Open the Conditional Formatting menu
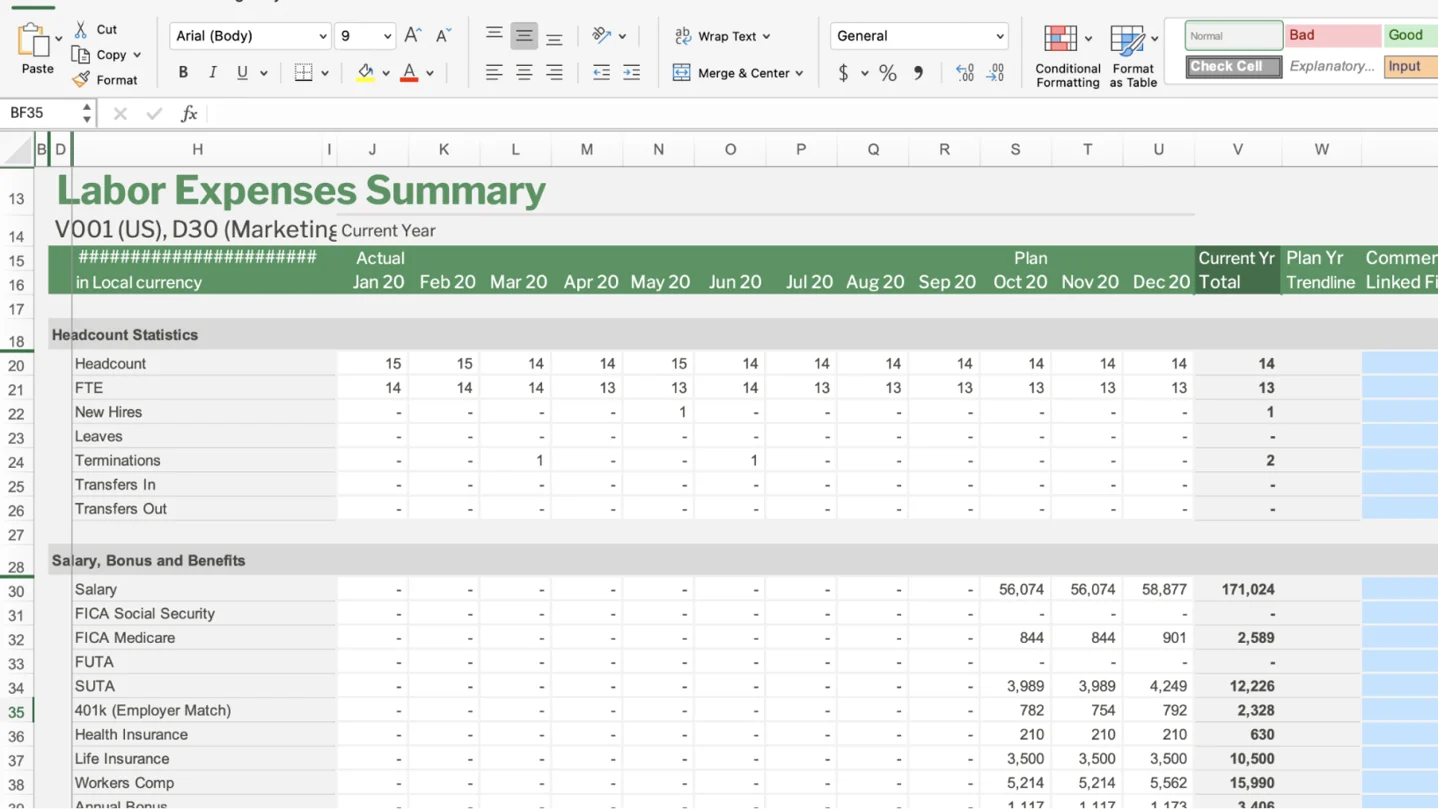This screenshot has width=1438, height=809. tap(1066, 56)
